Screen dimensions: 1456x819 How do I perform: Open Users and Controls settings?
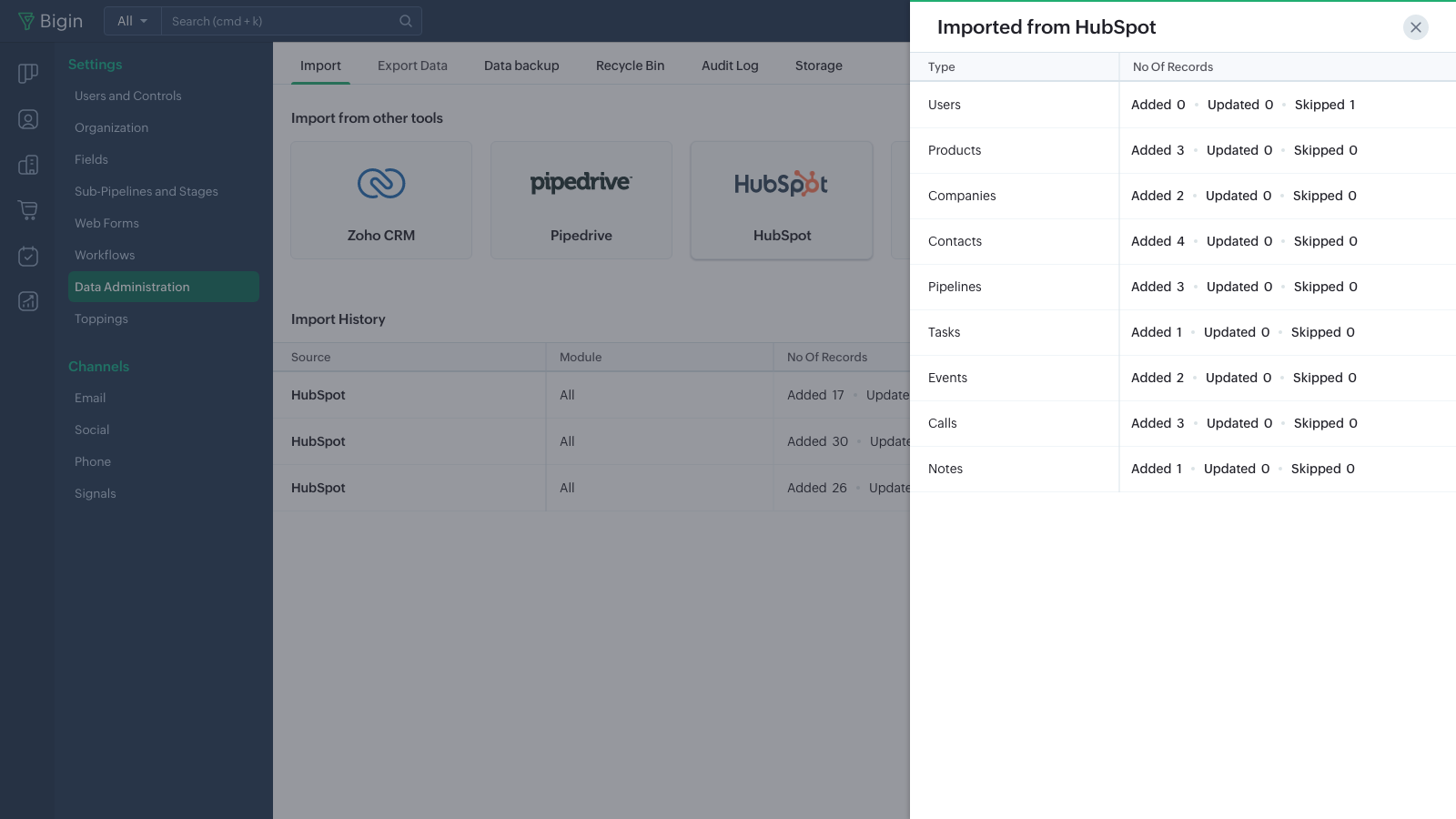(x=128, y=96)
